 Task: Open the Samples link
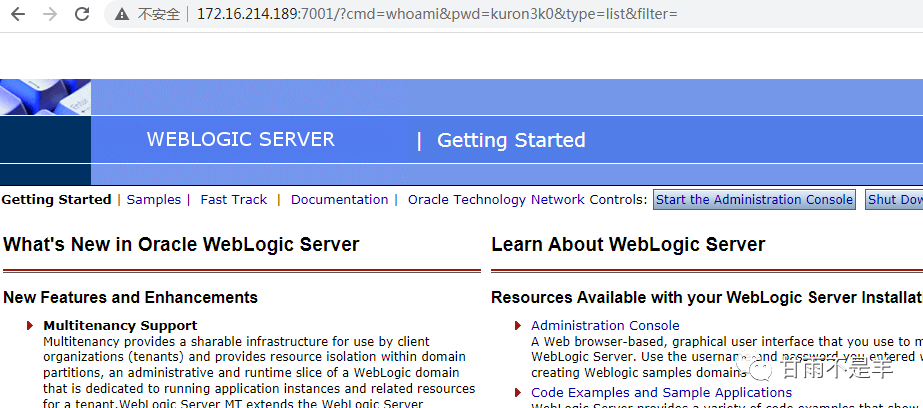click(154, 200)
